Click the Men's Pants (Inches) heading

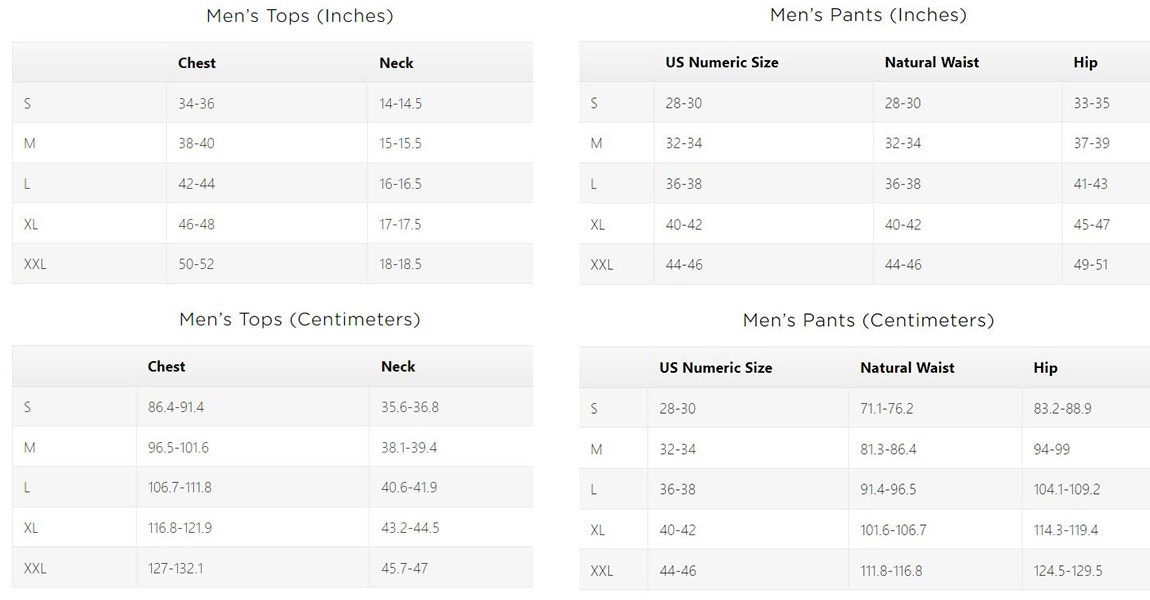[x=868, y=15]
